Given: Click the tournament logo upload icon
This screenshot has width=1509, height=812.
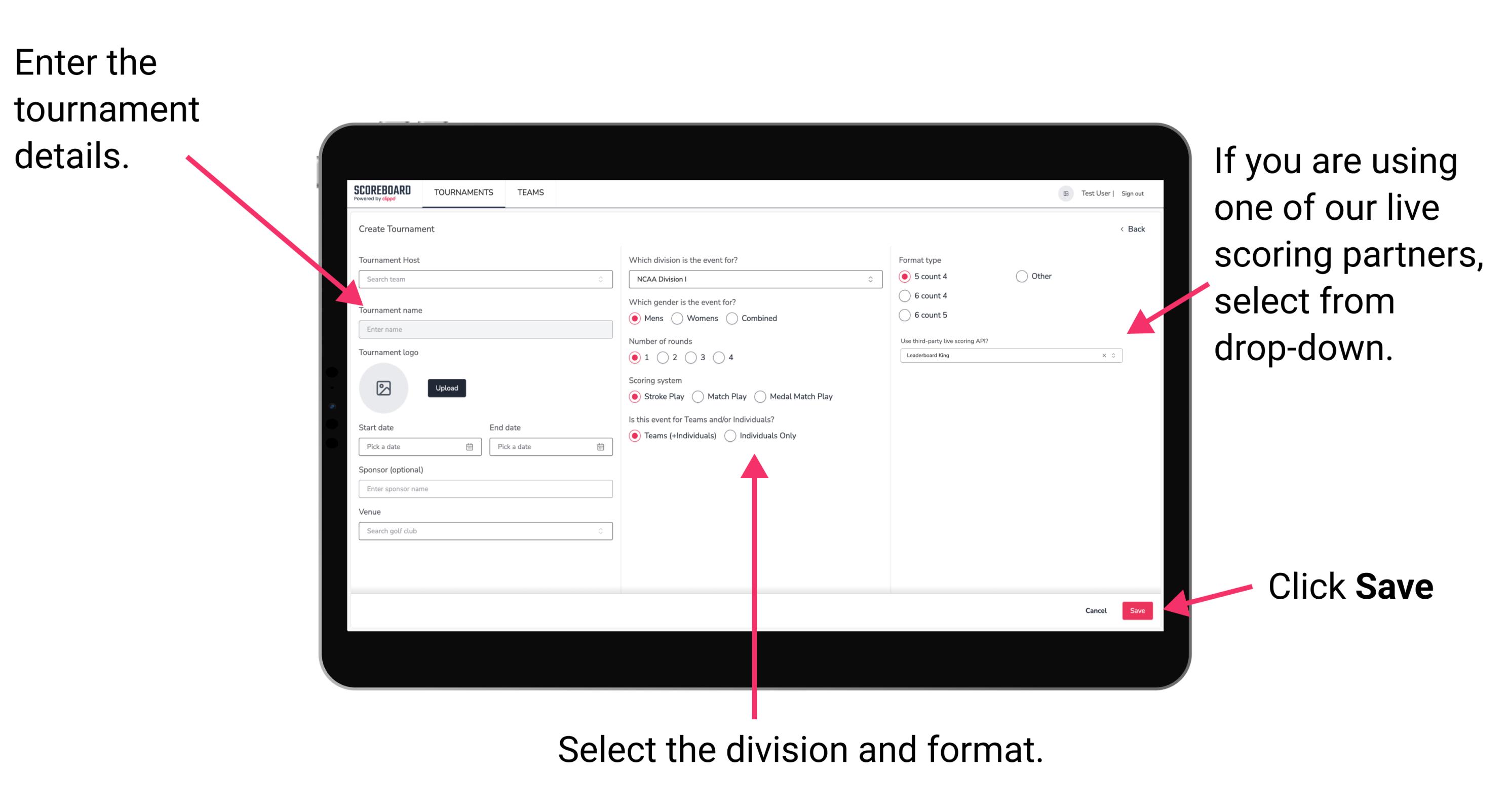Looking at the screenshot, I should click(x=385, y=388).
